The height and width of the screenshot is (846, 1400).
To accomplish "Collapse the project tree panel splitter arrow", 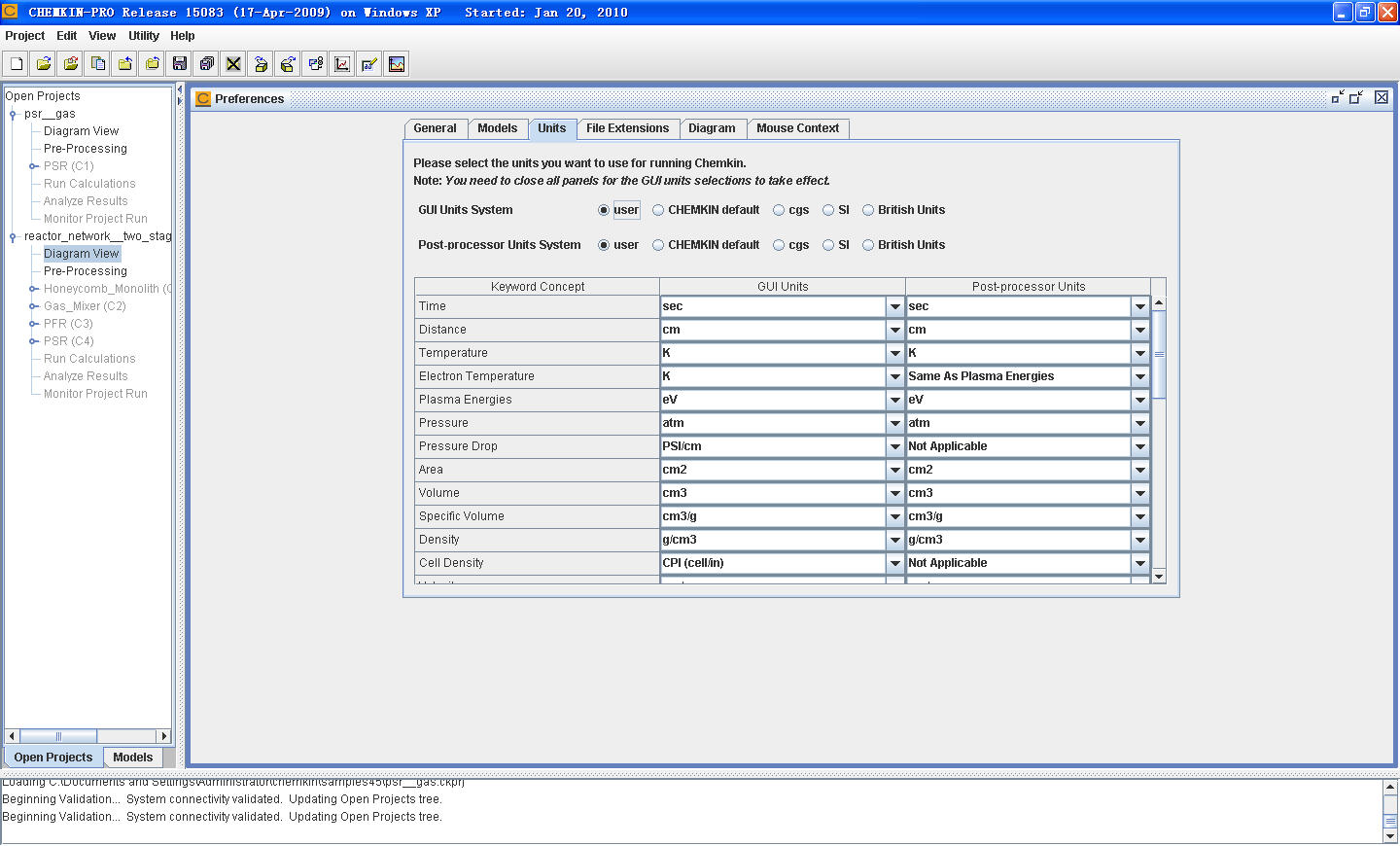I will 179,89.
